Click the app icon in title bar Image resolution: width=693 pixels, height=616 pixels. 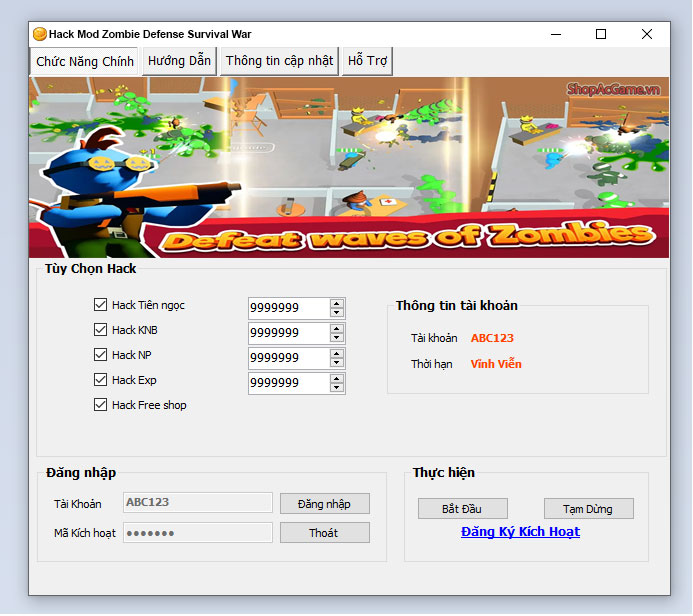39,34
